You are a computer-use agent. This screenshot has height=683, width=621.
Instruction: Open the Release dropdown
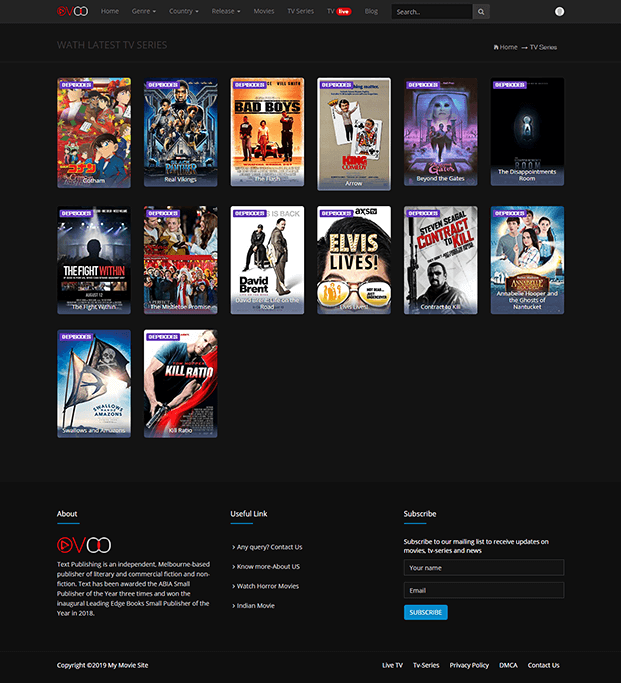[226, 12]
